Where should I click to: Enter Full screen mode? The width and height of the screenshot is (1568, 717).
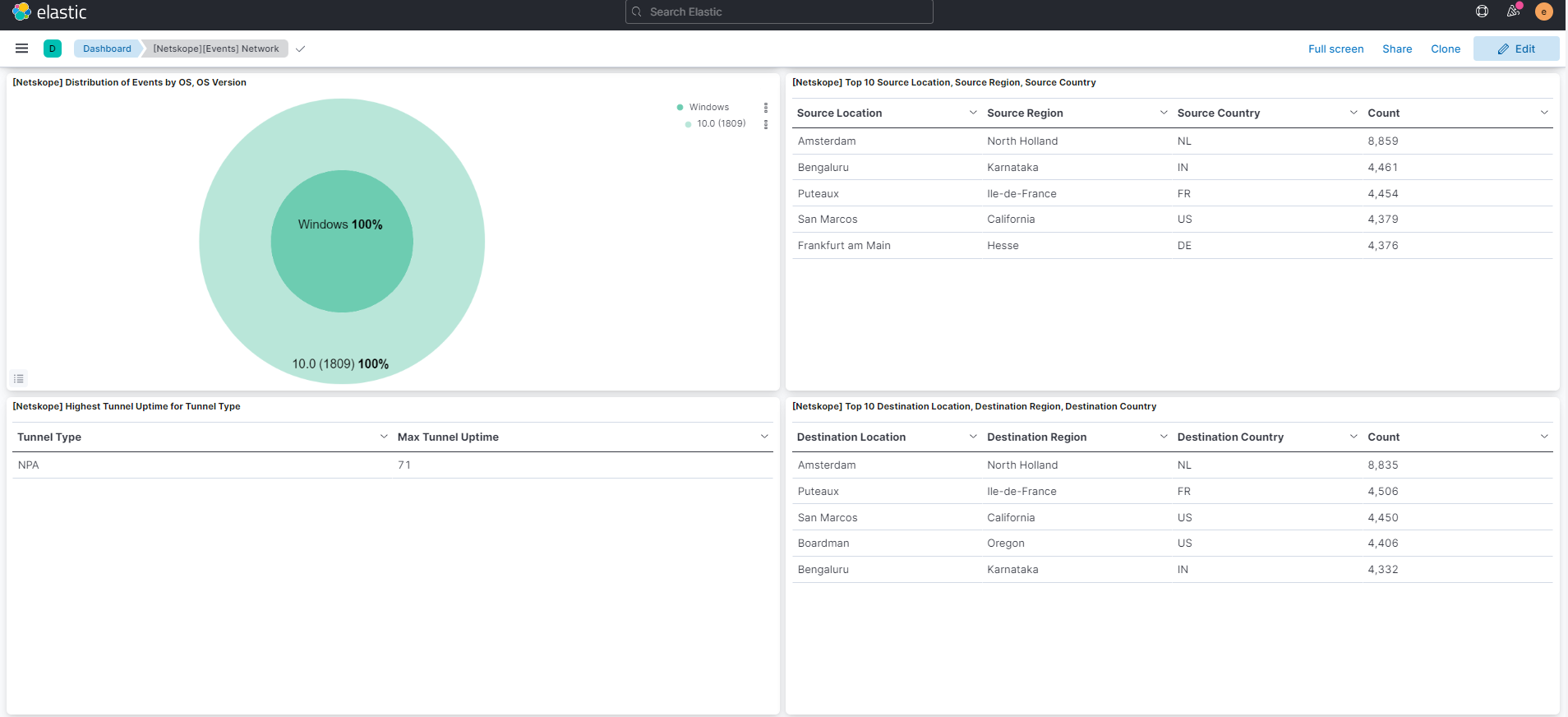point(1335,49)
